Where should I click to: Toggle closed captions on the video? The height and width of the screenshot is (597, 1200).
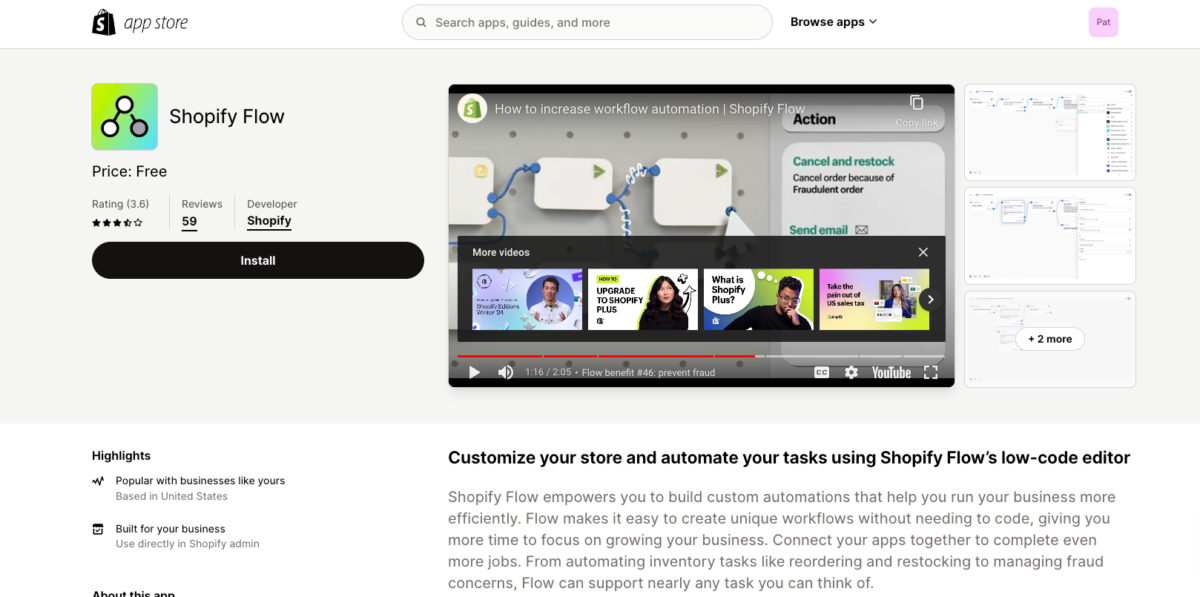point(821,372)
